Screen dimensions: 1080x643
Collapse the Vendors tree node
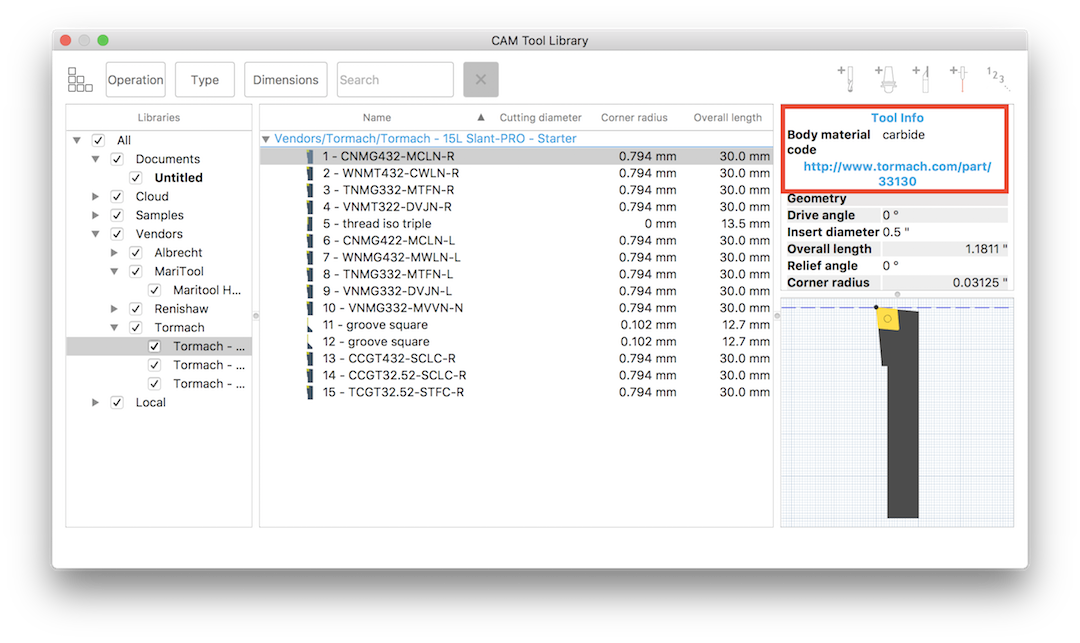(x=96, y=234)
